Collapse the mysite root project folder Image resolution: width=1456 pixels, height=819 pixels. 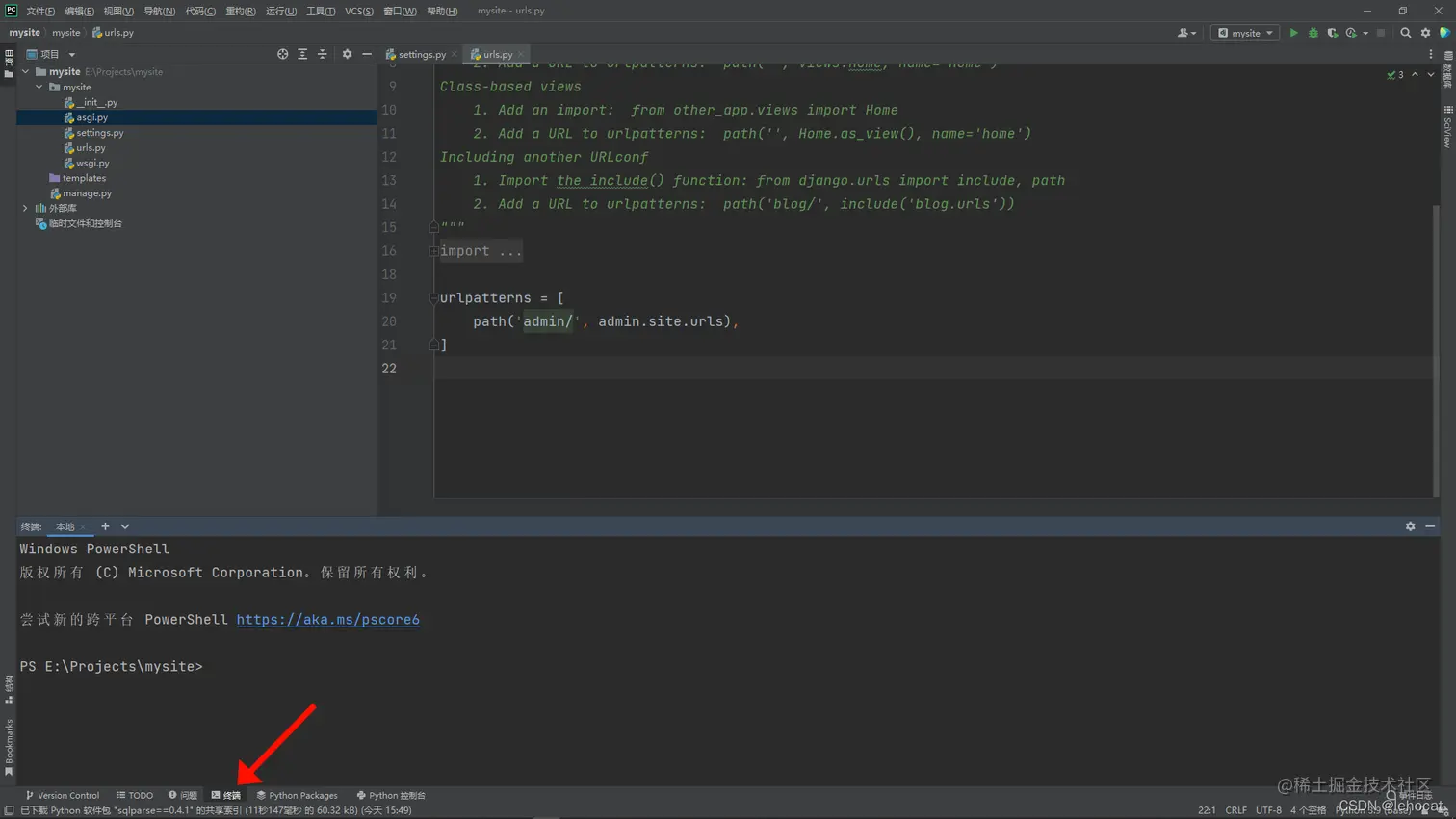(x=25, y=71)
